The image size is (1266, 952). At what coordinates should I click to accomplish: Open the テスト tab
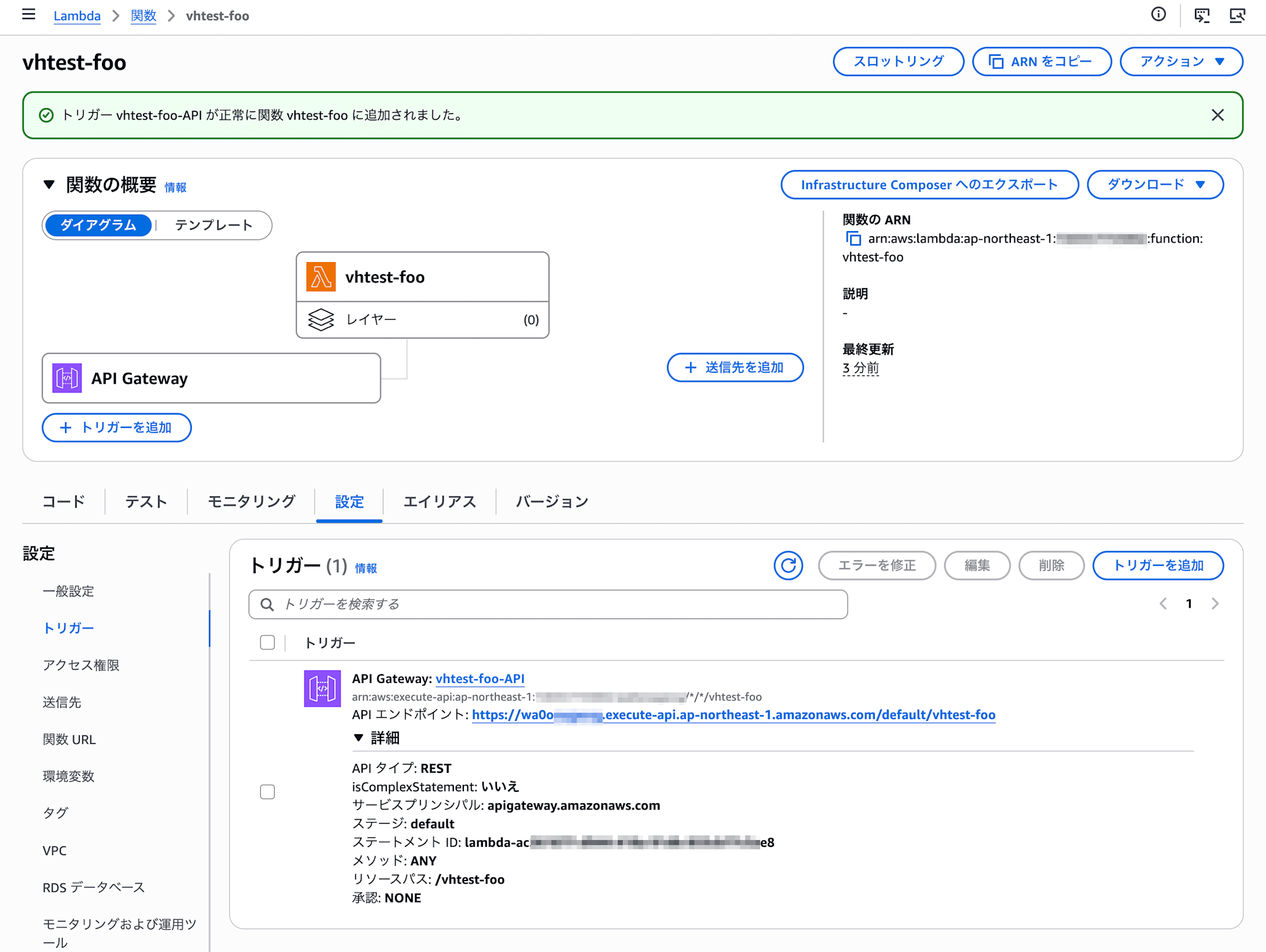[146, 502]
